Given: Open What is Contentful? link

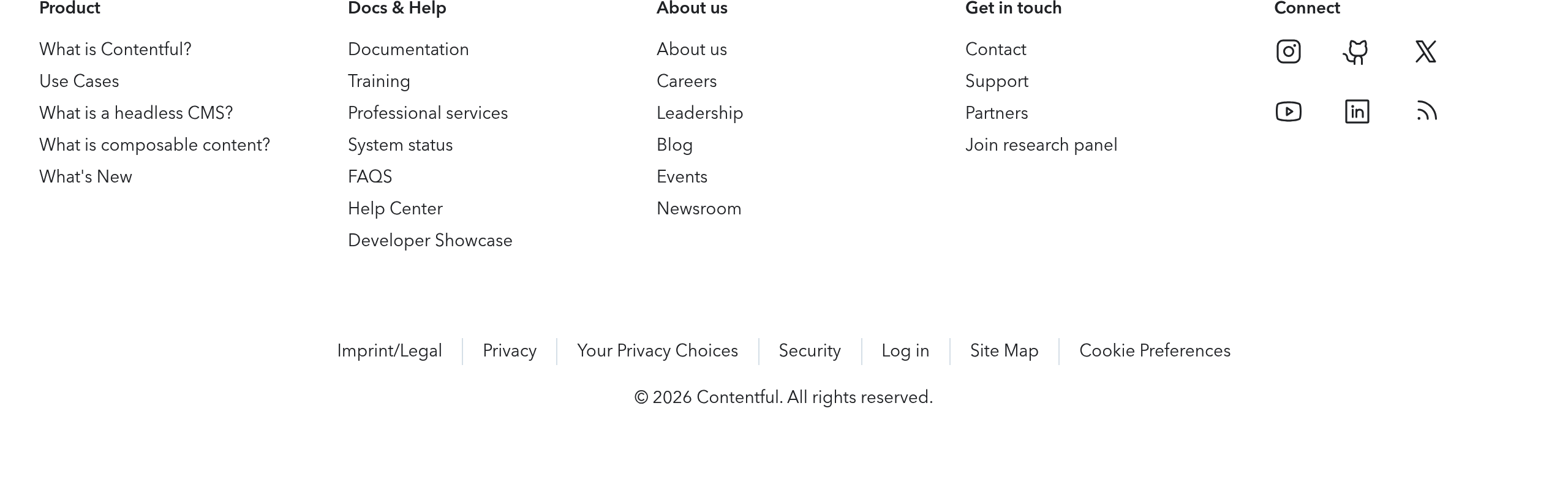Looking at the screenshot, I should 115,50.
